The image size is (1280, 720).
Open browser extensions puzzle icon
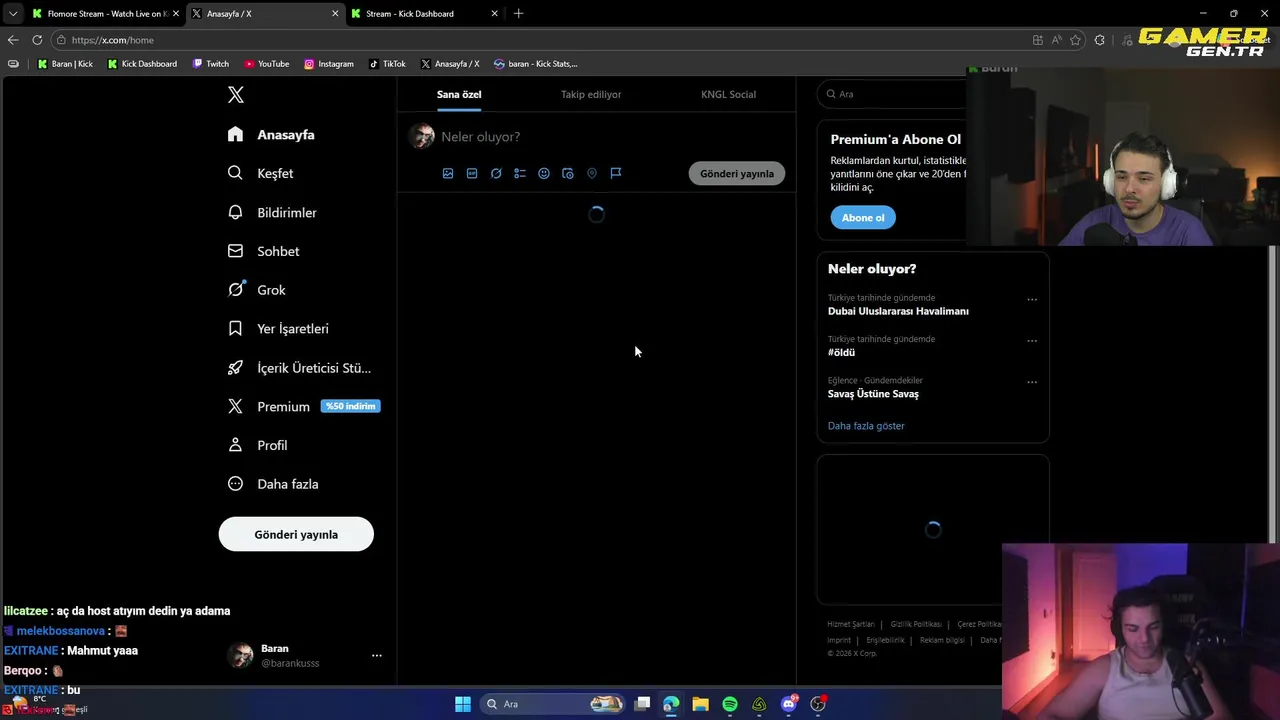[1100, 40]
